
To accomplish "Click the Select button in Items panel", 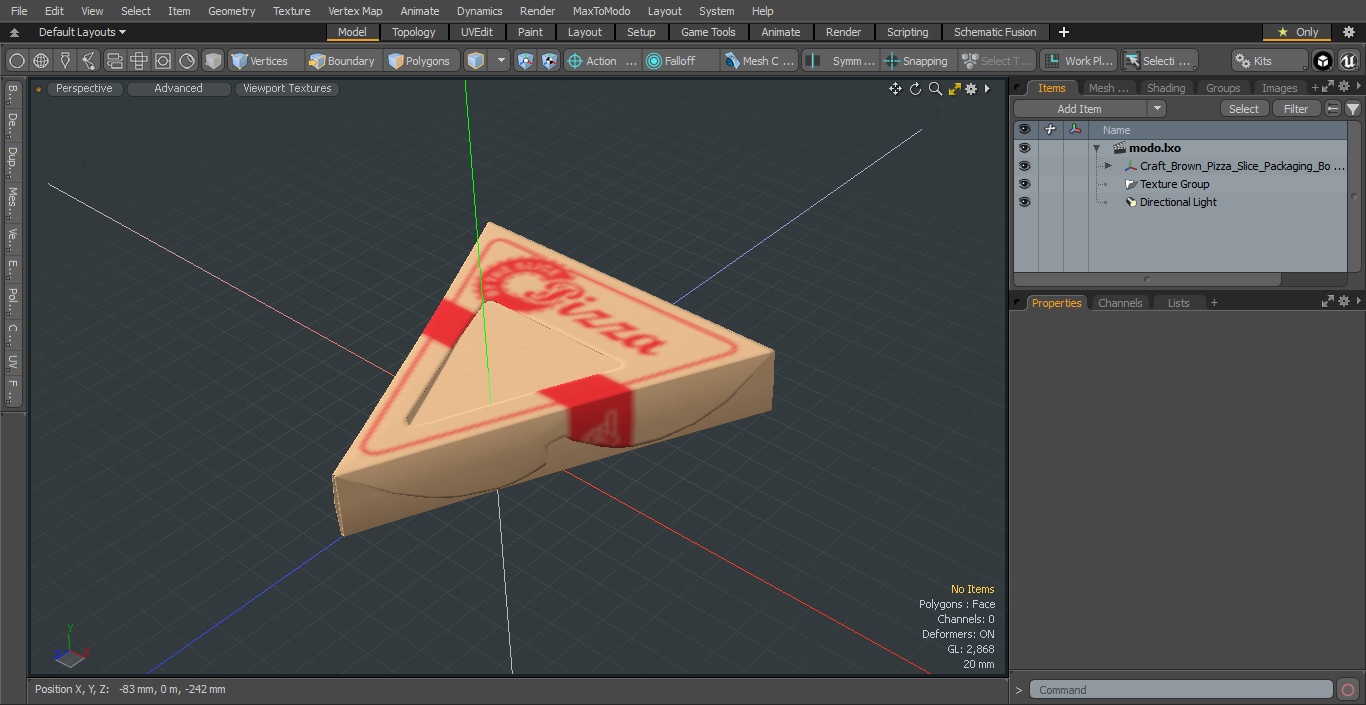I will (x=1244, y=109).
